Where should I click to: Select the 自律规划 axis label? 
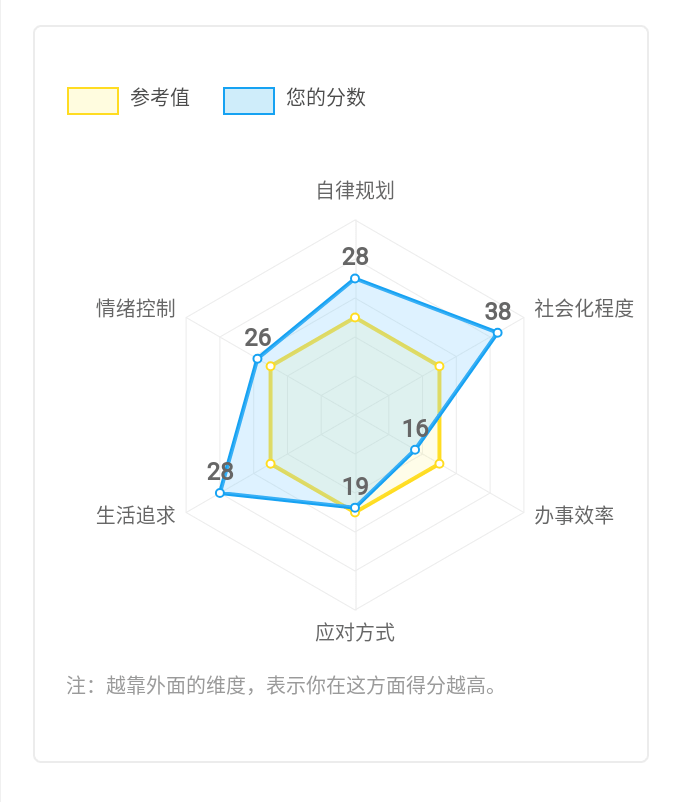pyautogui.click(x=355, y=190)
